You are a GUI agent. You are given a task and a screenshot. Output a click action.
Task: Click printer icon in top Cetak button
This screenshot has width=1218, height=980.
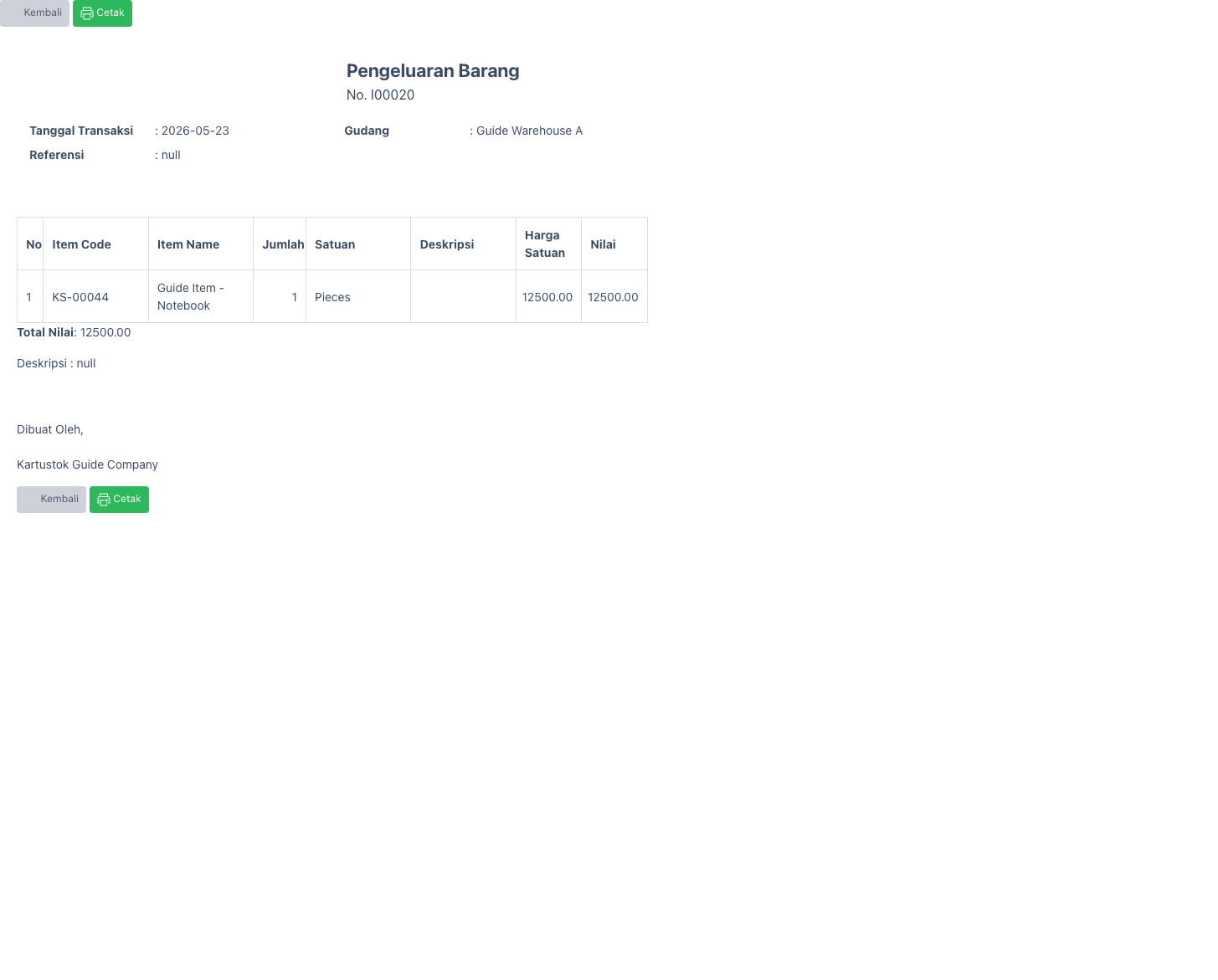(87, 13)
